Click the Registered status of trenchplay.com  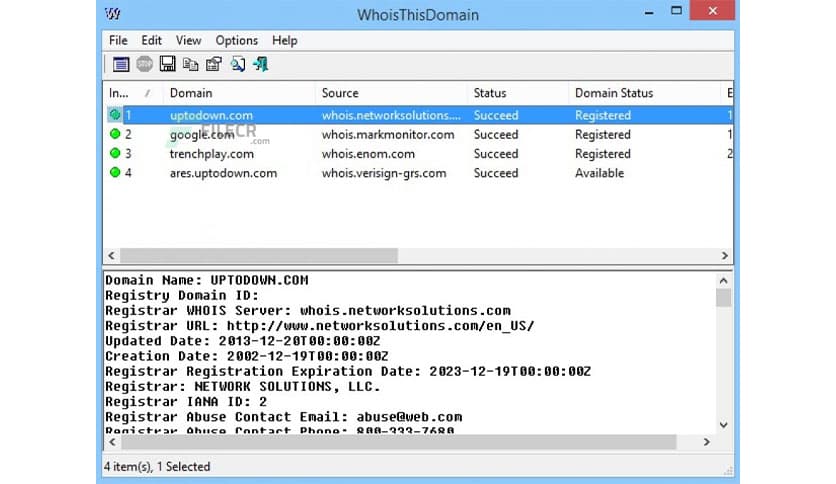coord(602,154)
